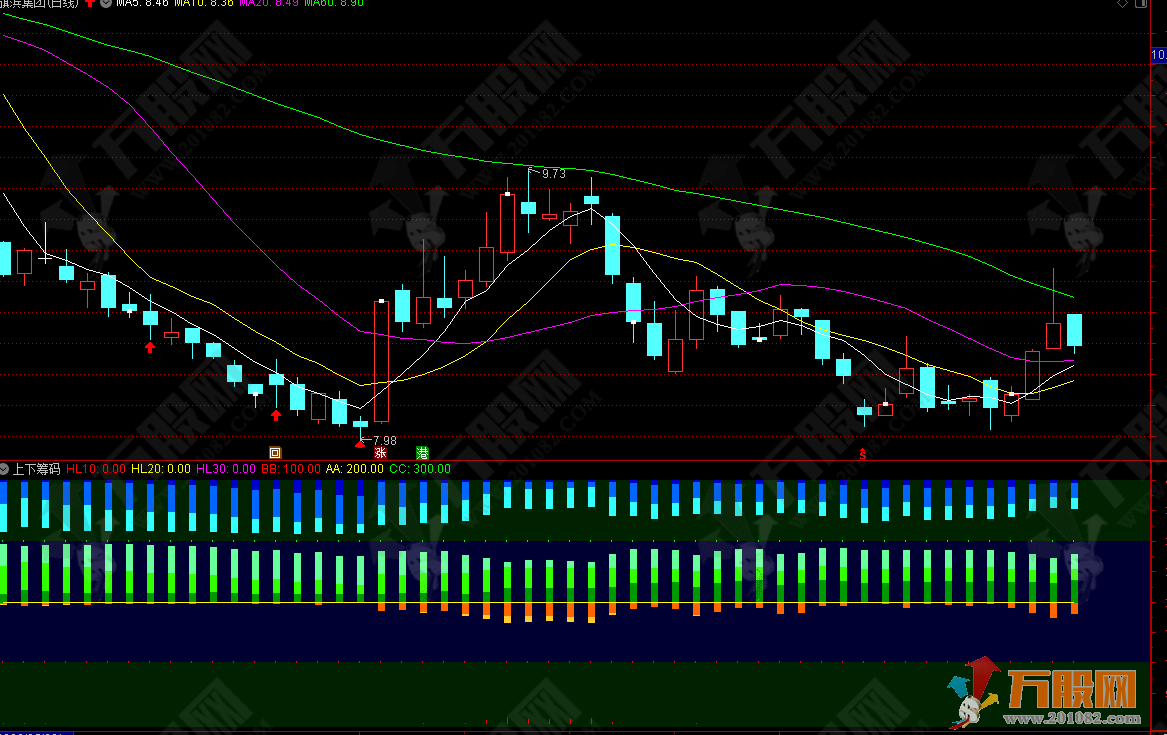Click the MA5 8.46 label
The width and height of the screenshot is (1167, 735).
tap(142, 3)
